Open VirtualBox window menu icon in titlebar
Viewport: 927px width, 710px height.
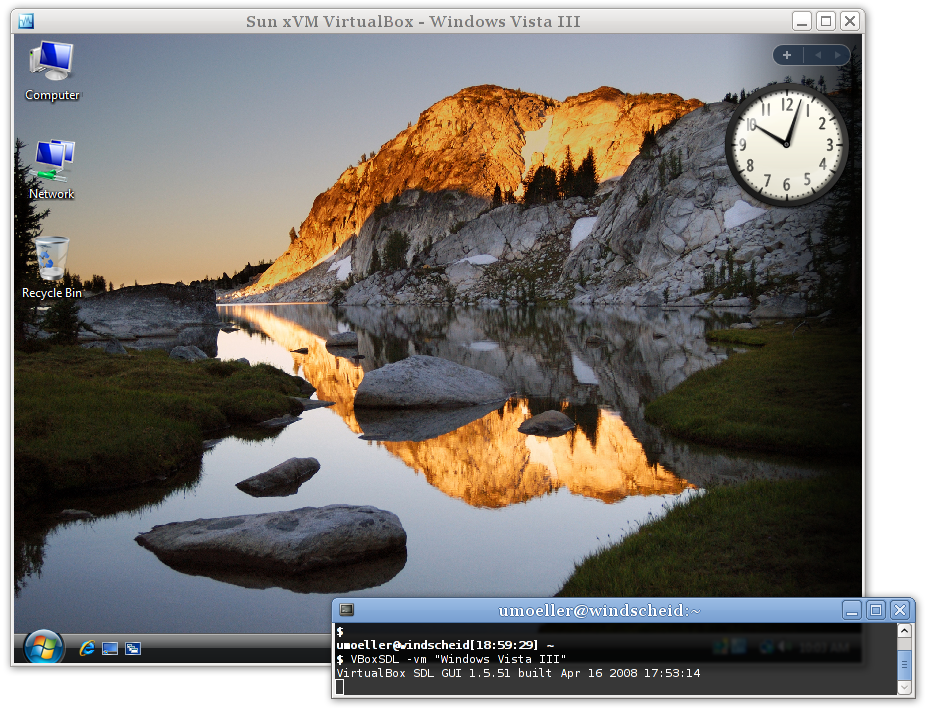tap(26, 21)
